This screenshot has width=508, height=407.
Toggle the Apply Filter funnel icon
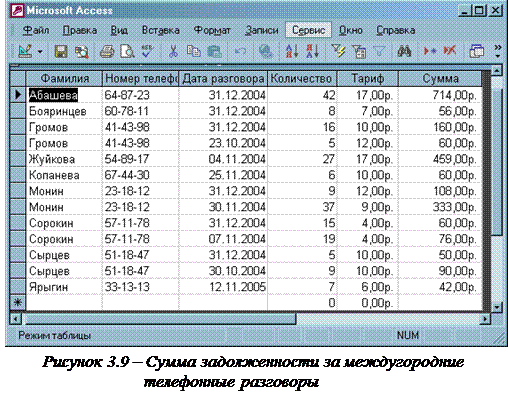click(x=379, y=52)
